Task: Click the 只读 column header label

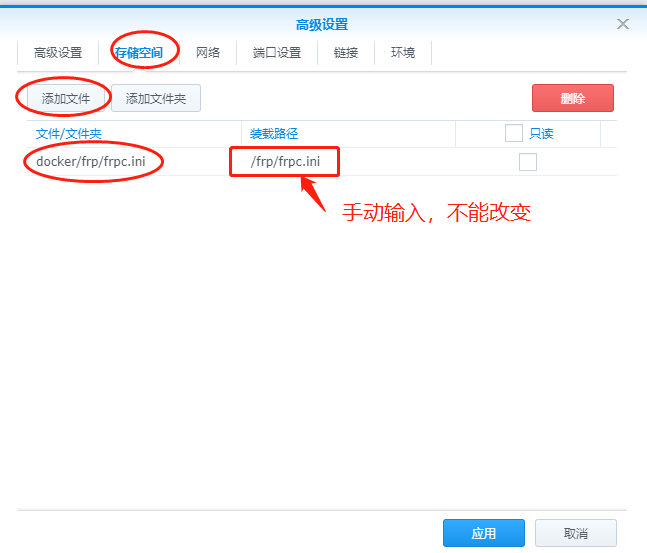Action: coord(541,133)
